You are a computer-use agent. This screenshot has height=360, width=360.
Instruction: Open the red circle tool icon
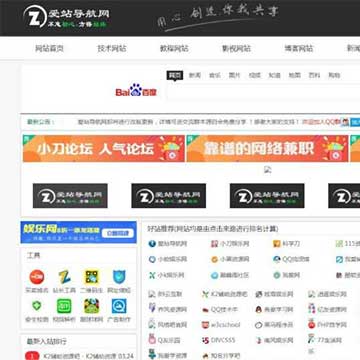[37, 277]
